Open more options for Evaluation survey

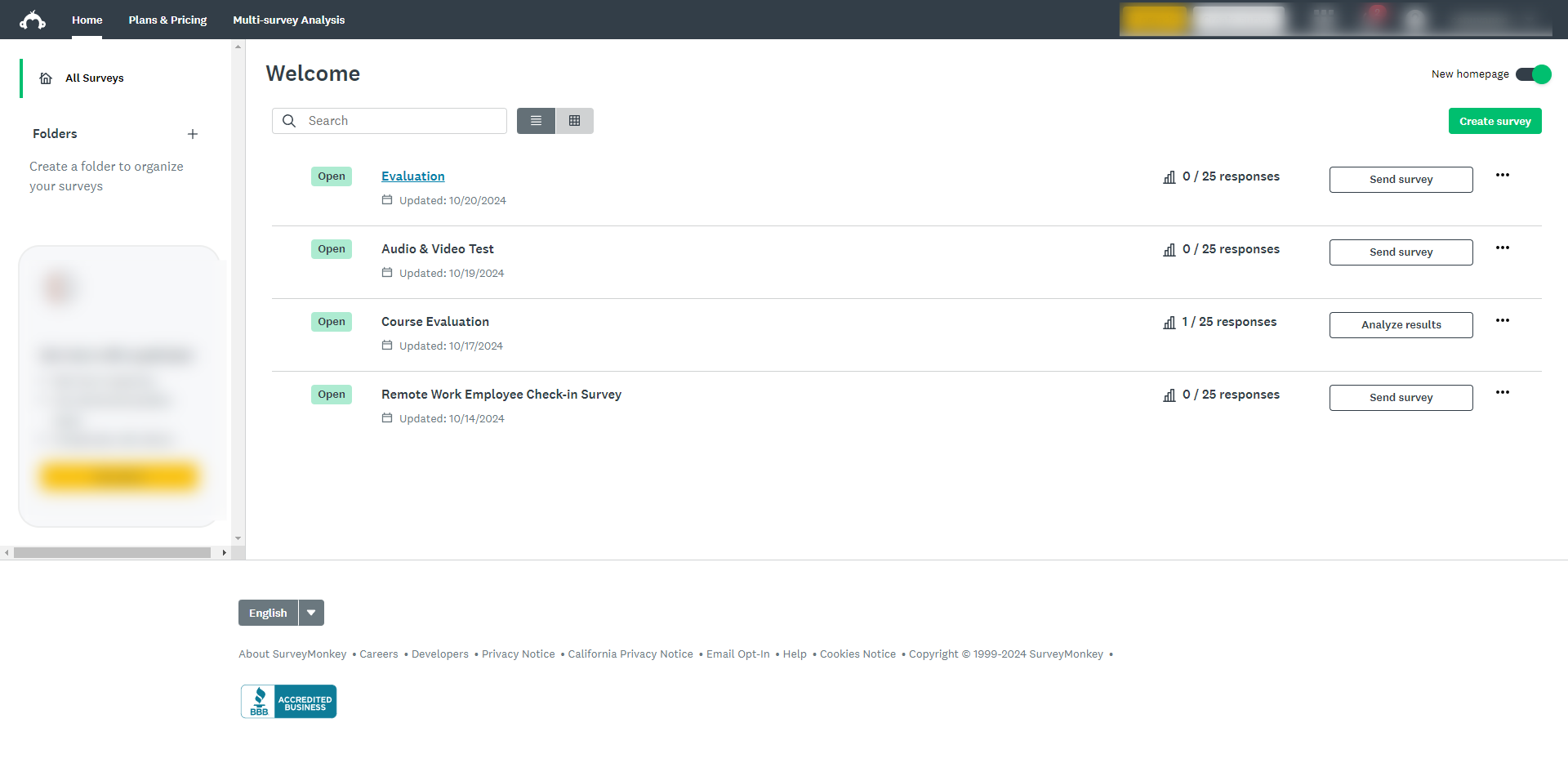(x=1503, y=175)
